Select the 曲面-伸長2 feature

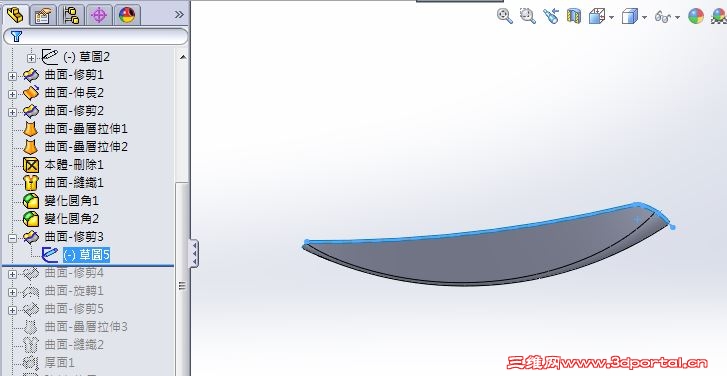74,93
